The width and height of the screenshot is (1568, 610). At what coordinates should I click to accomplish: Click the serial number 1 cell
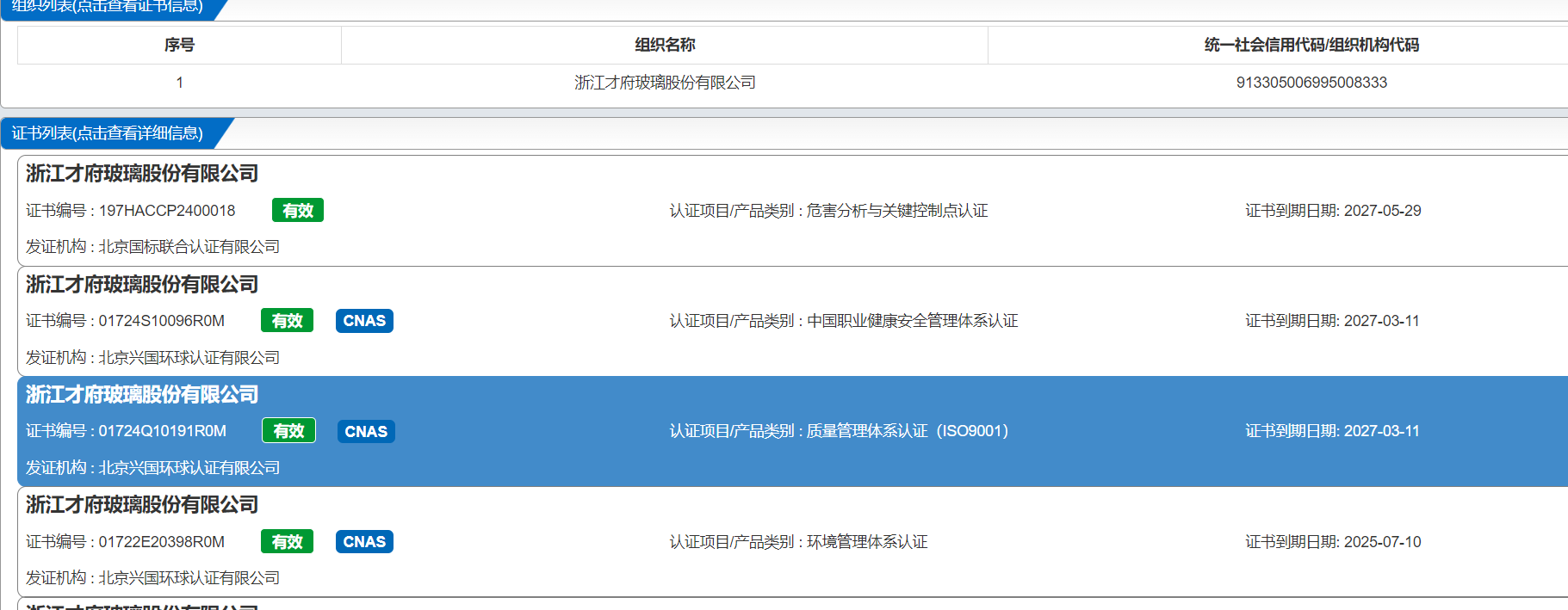179,83
